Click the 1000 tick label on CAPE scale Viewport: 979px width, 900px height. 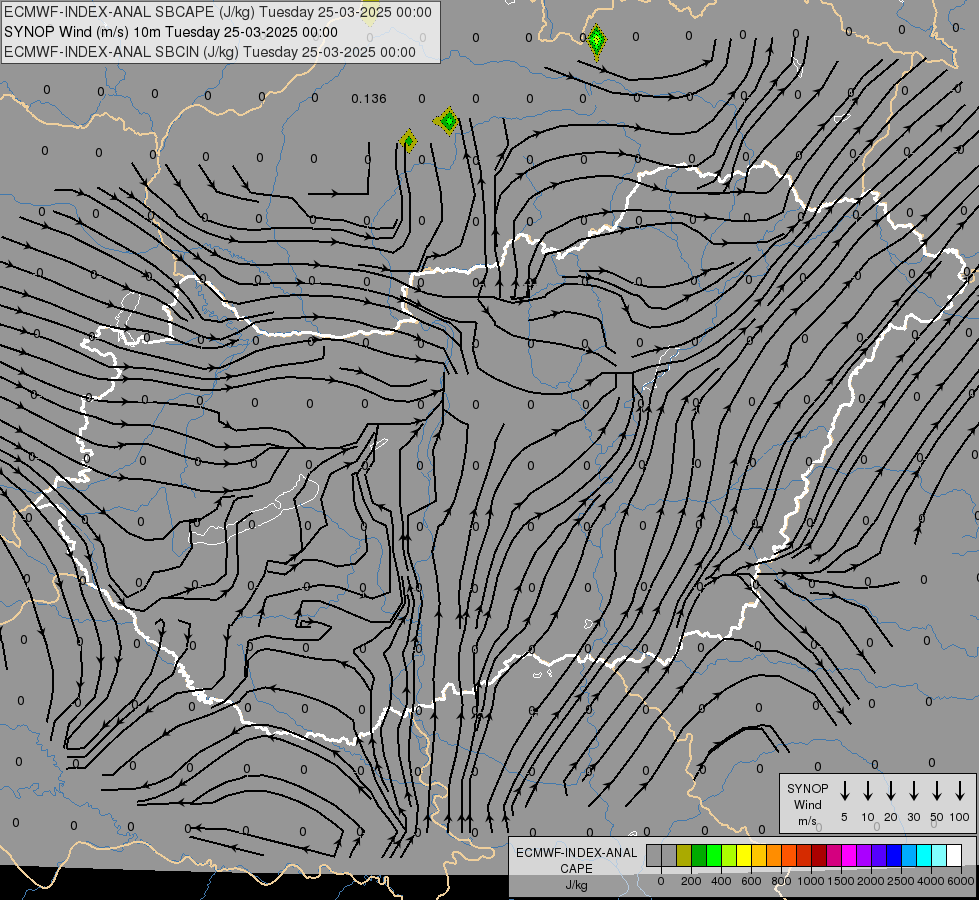pyautogui.click(x=810, y=881)
